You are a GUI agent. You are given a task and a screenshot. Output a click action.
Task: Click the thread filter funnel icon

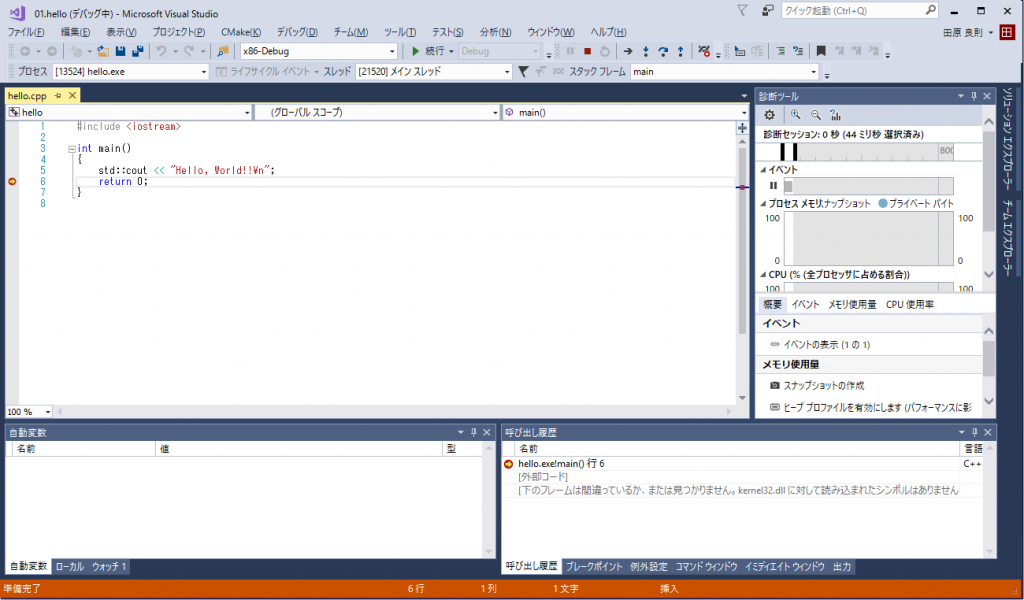523,72
